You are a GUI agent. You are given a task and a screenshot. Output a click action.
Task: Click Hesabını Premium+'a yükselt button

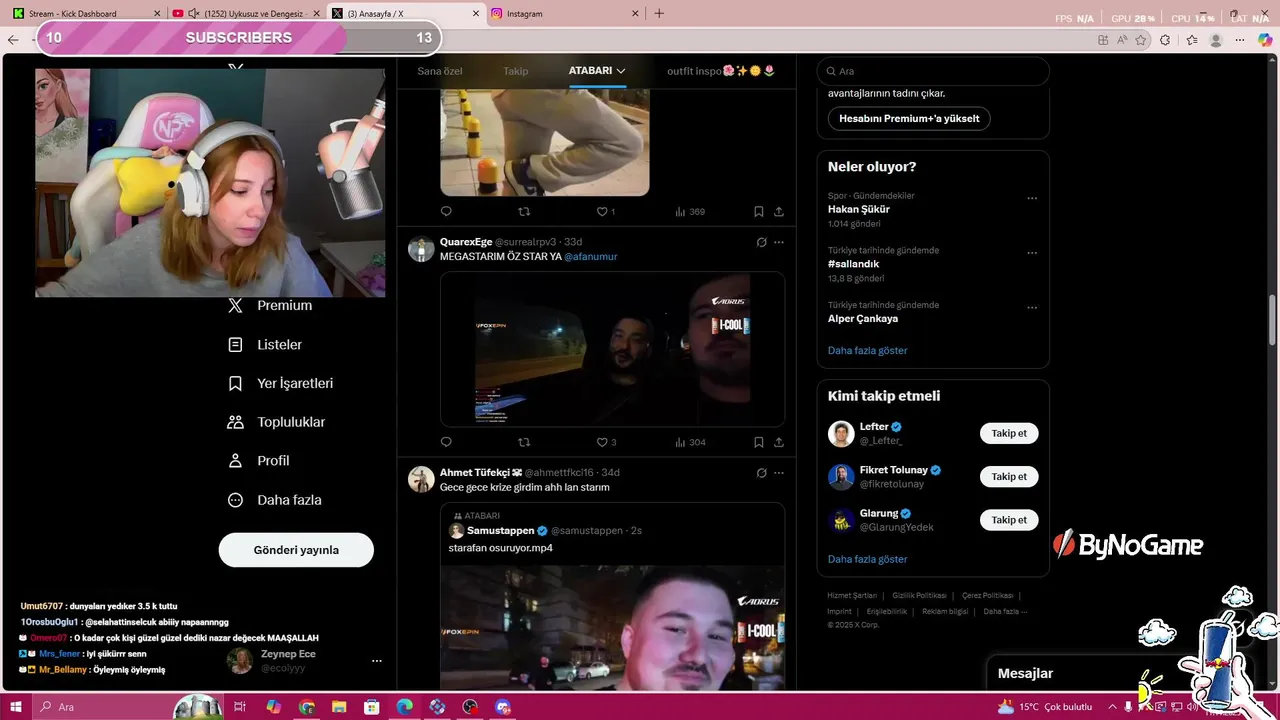pyautogui.click(x=909, y=118)
